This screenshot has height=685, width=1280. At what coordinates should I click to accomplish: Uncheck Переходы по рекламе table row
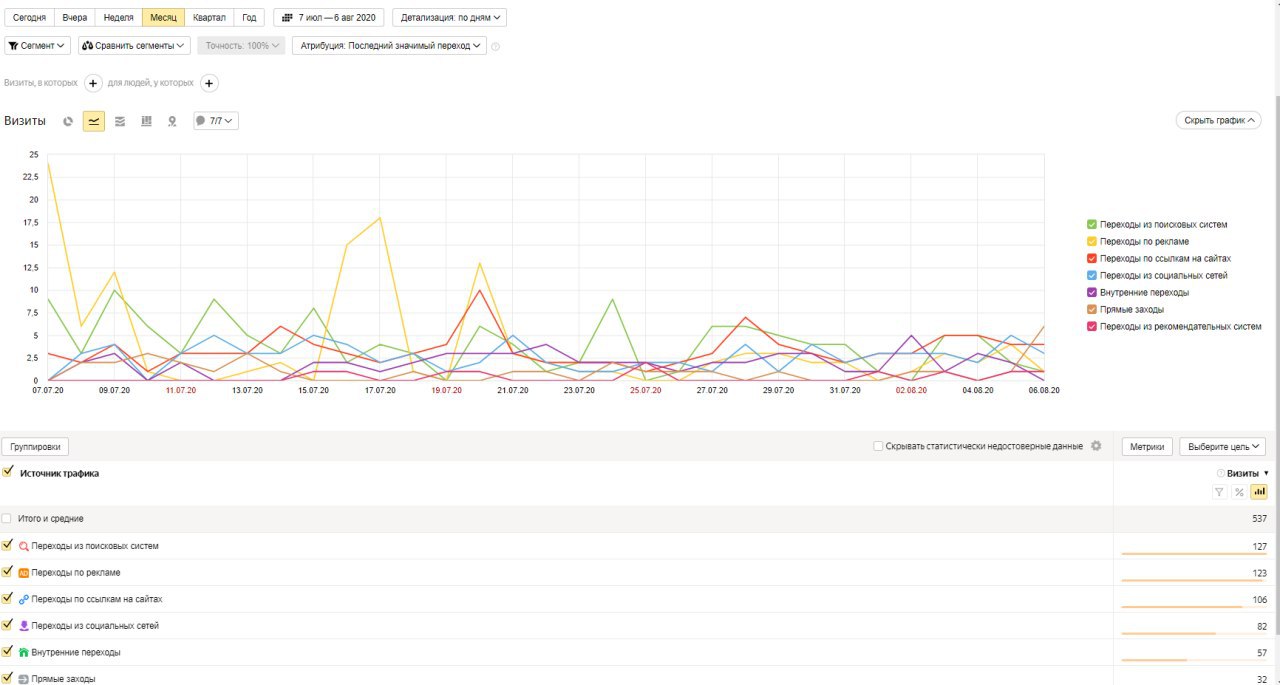[7, 572]
